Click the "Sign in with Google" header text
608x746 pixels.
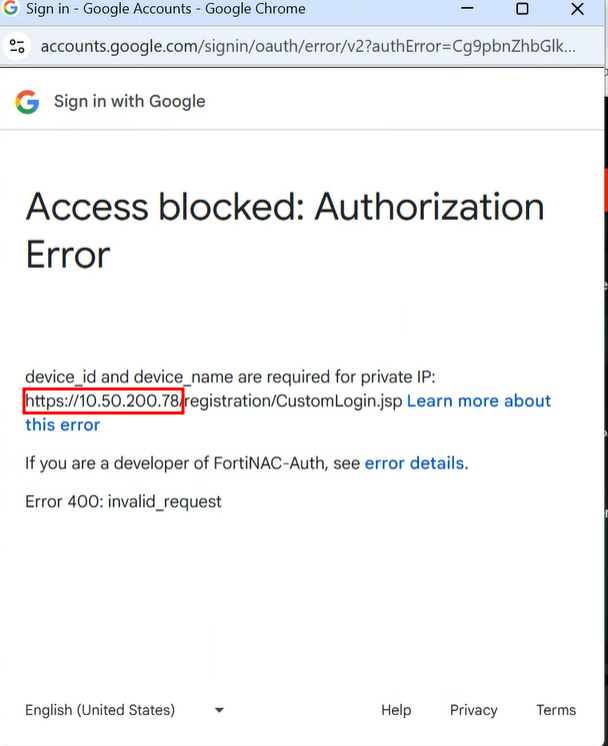[129, 101]
